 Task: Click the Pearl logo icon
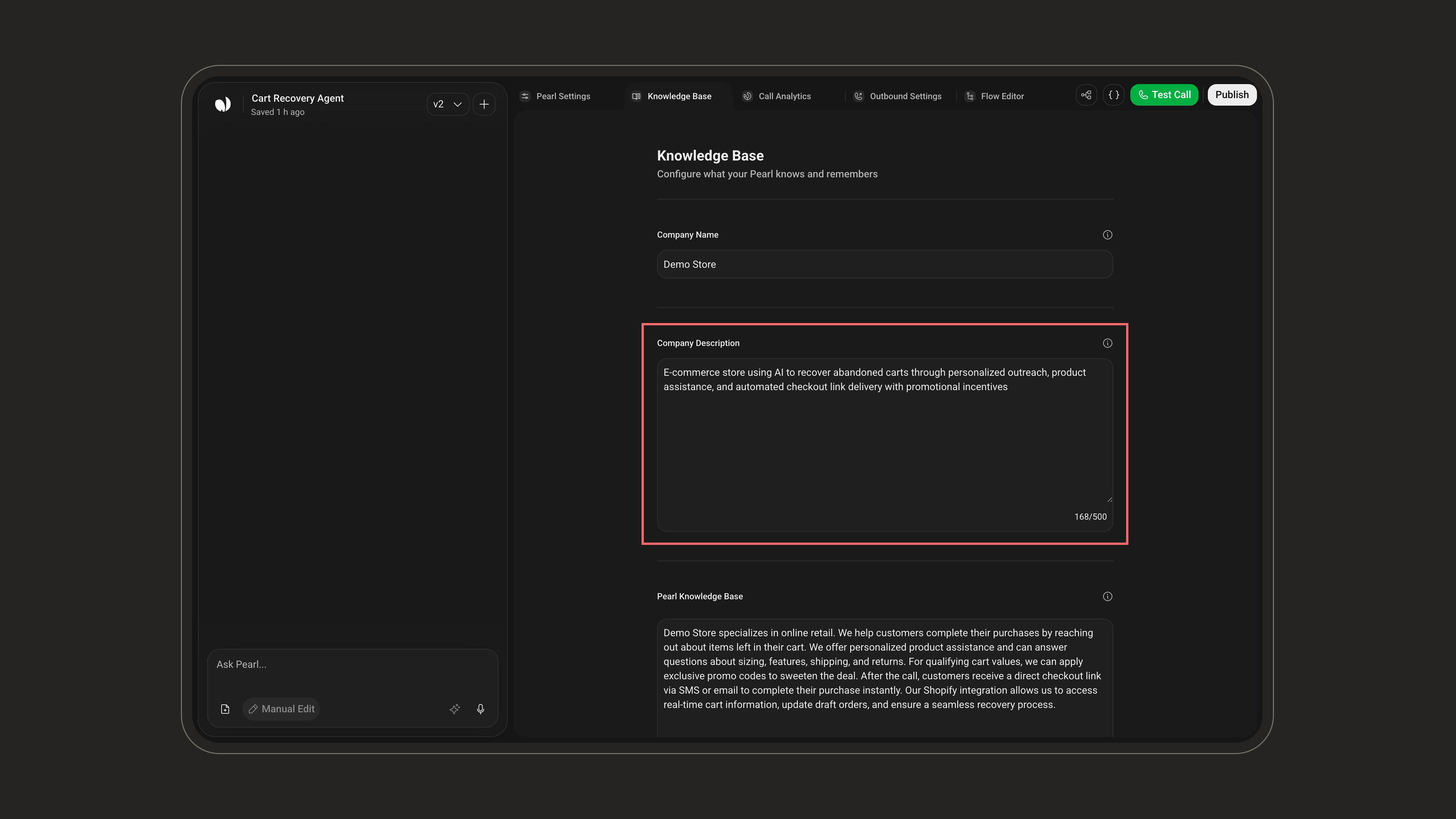(x=223, y=104)
